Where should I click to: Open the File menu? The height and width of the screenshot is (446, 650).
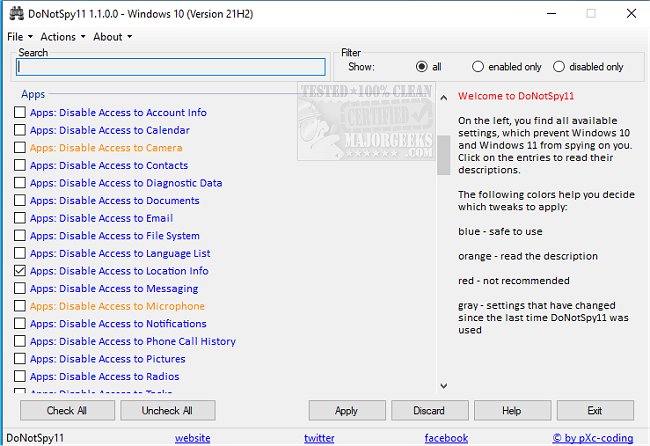(x=15, y=37)
